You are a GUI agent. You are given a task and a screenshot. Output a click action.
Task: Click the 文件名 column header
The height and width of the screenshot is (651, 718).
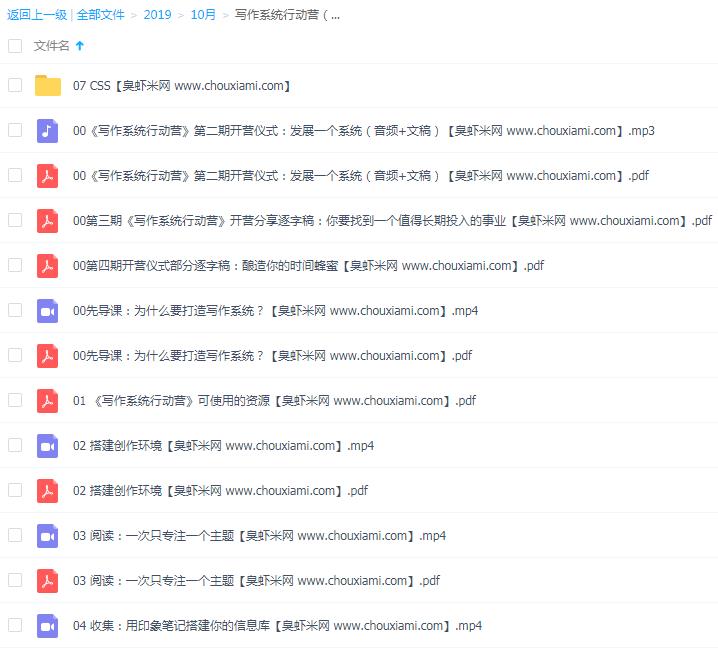pos(52,46)
